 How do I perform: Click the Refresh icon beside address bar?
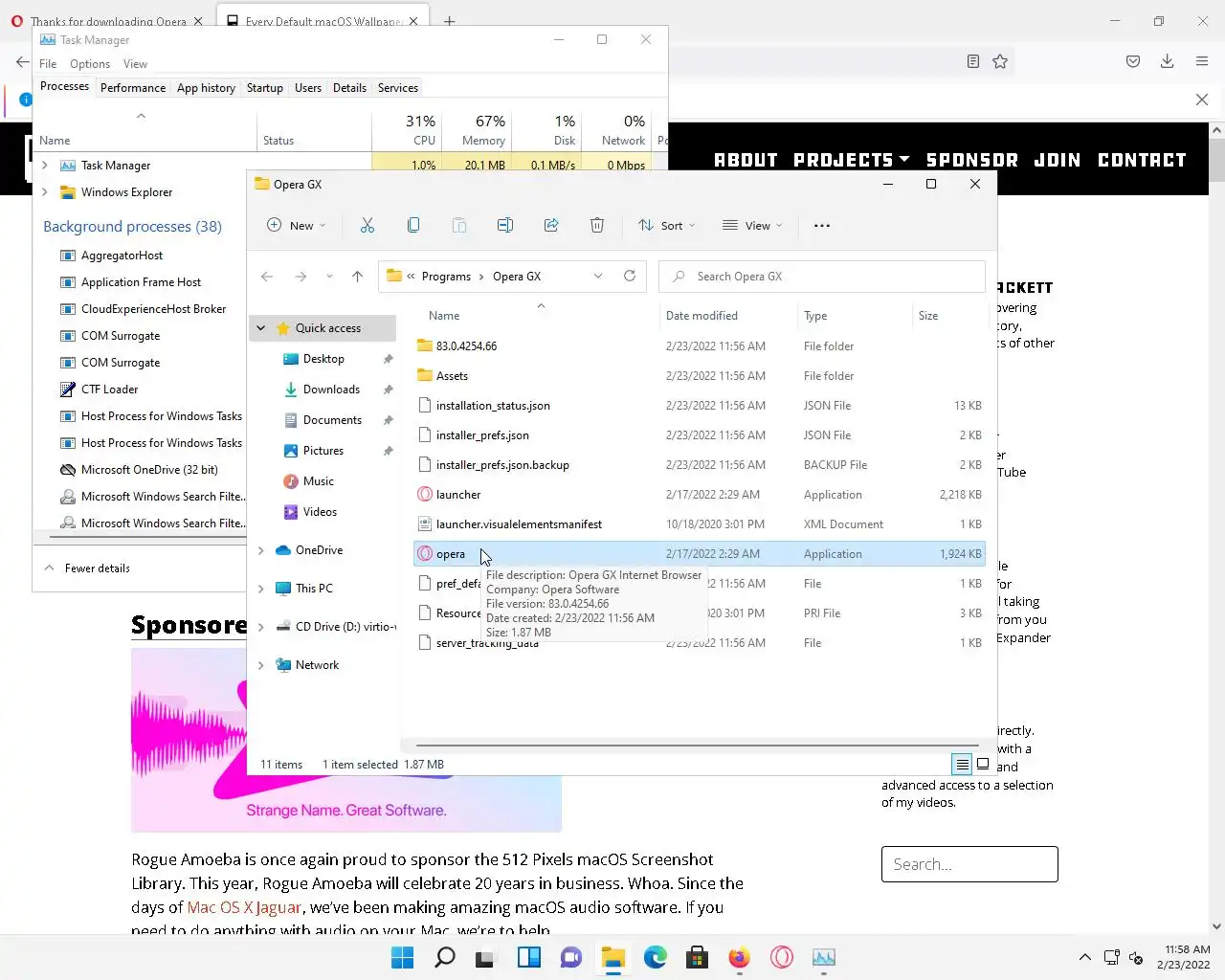[x=630, y=277]
